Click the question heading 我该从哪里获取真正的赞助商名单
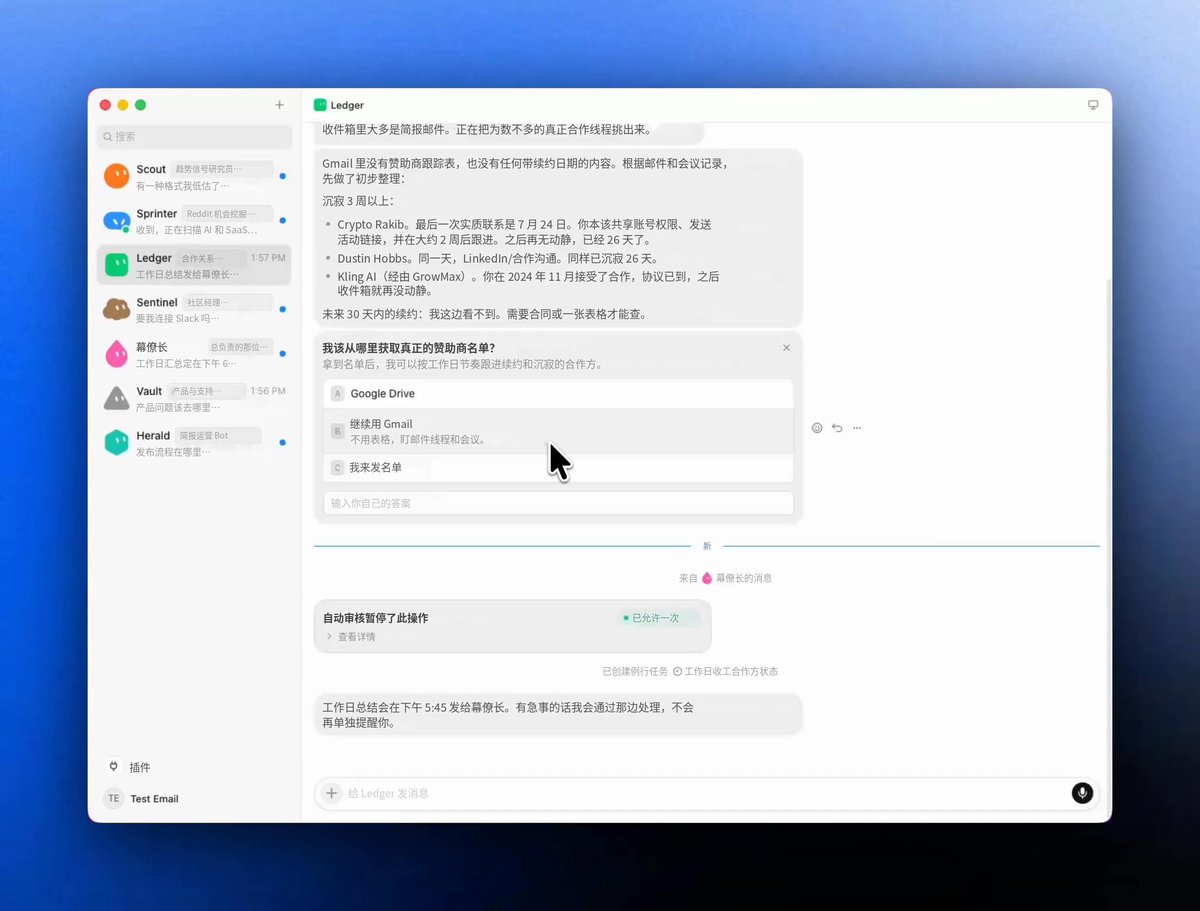The image size is (1200, 911). click(x=408, y=348)
